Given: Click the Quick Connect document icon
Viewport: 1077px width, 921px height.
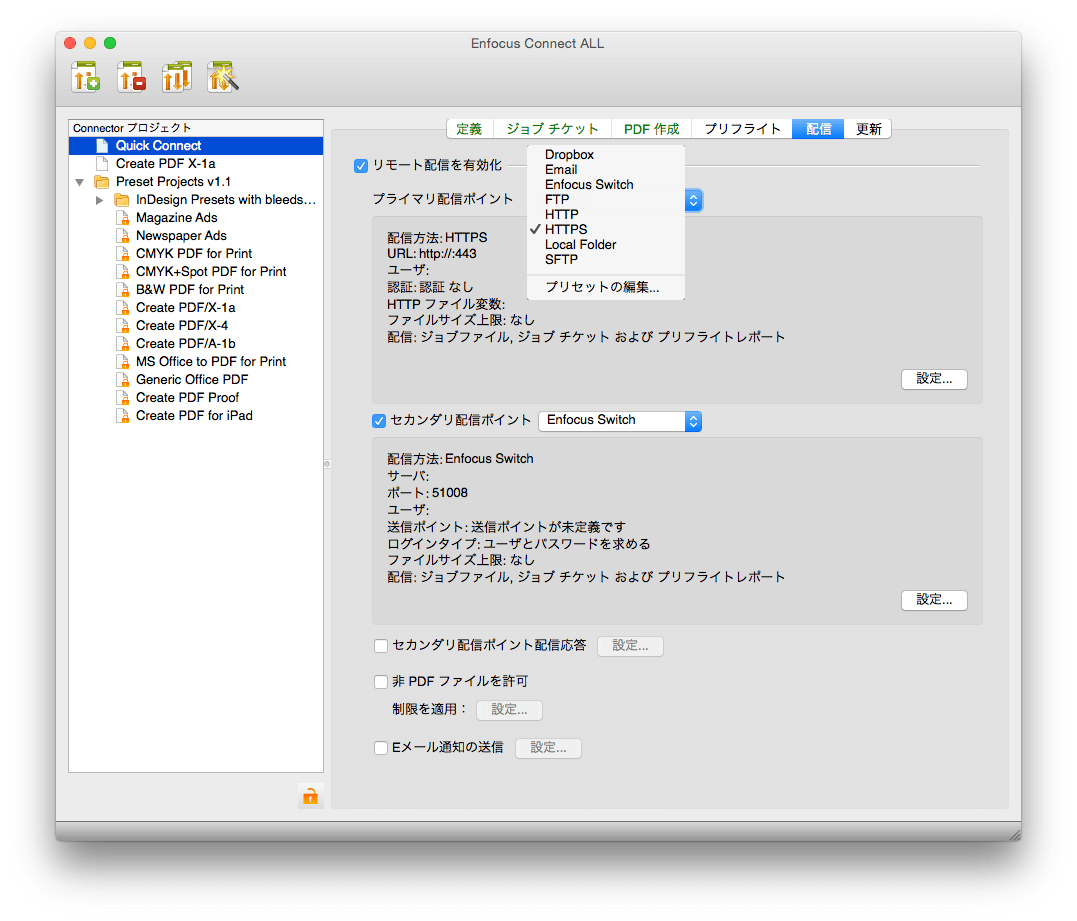Looking at the screenshot, I should 102,146.
